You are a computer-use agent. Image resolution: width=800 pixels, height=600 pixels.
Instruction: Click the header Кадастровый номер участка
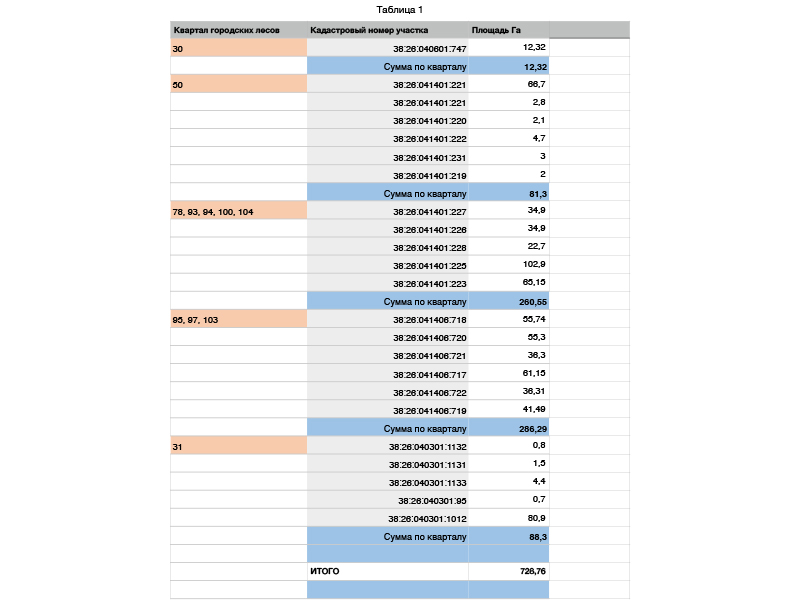369,30
